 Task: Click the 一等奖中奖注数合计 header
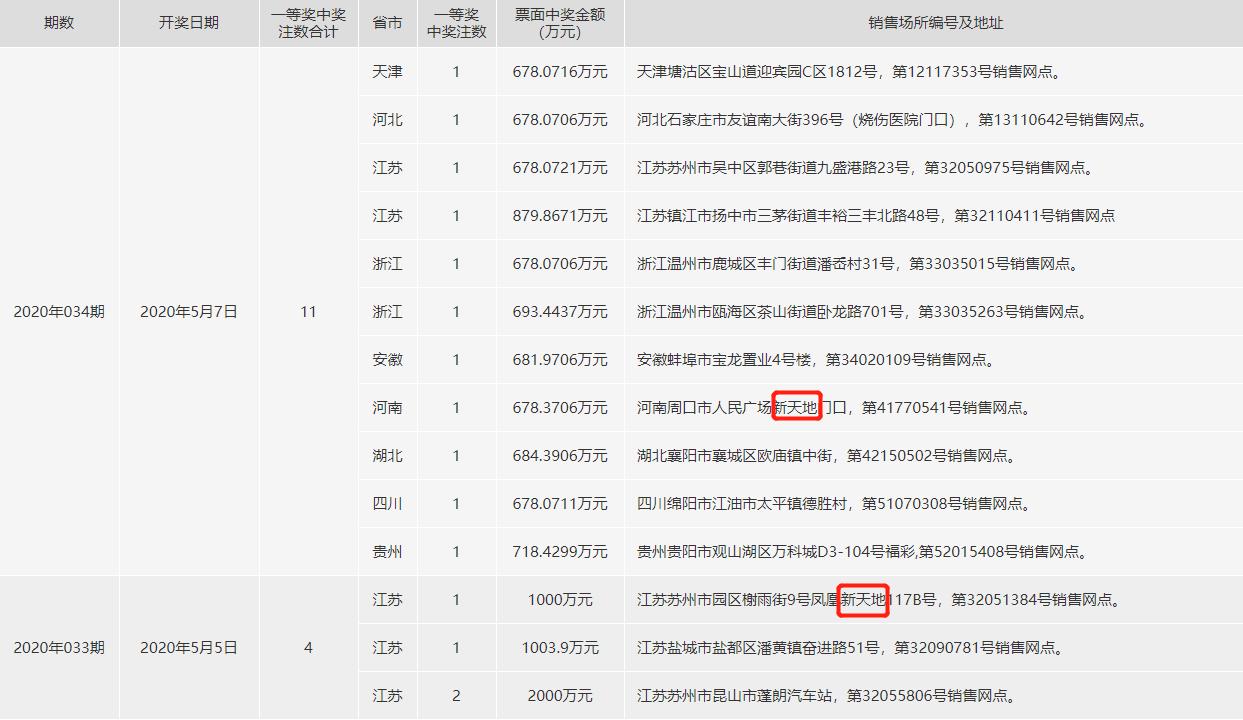click(x=309, y=22)
